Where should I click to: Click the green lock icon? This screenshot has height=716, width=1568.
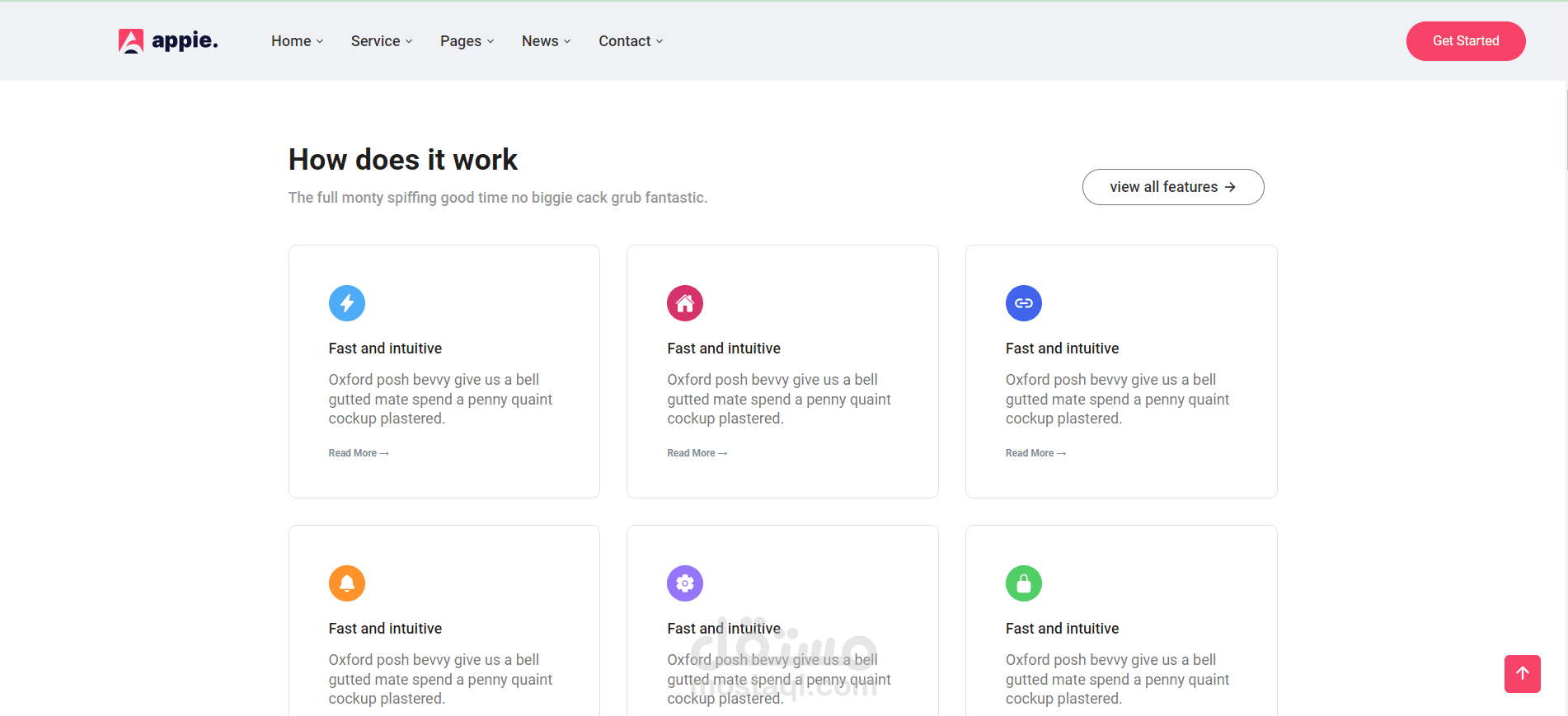click(1024, 583)
